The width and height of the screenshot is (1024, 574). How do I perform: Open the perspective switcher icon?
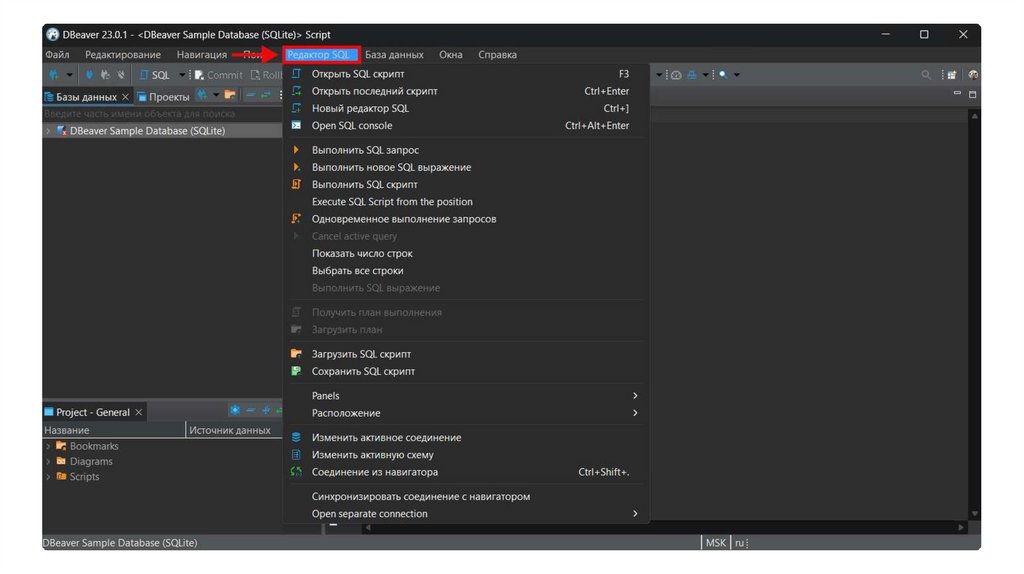pyautogui.click(x=952, y=75)
